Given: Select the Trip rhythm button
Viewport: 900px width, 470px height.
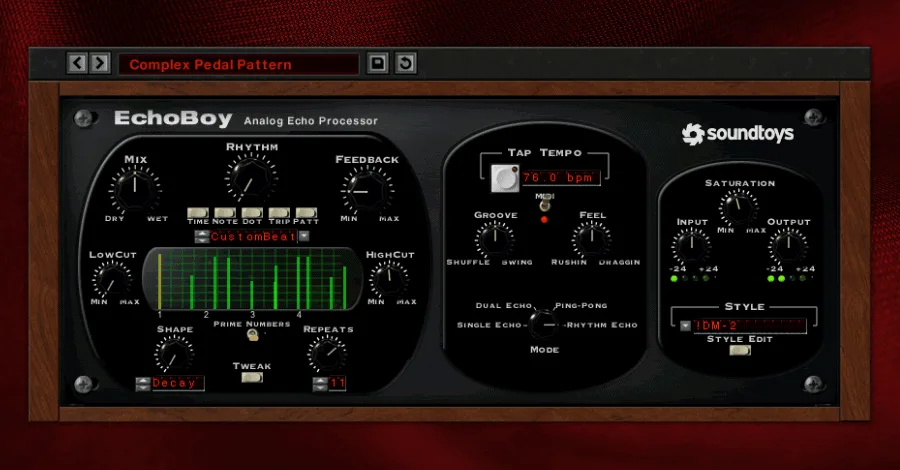Looking at the screenshot, I should pos(279,213).
